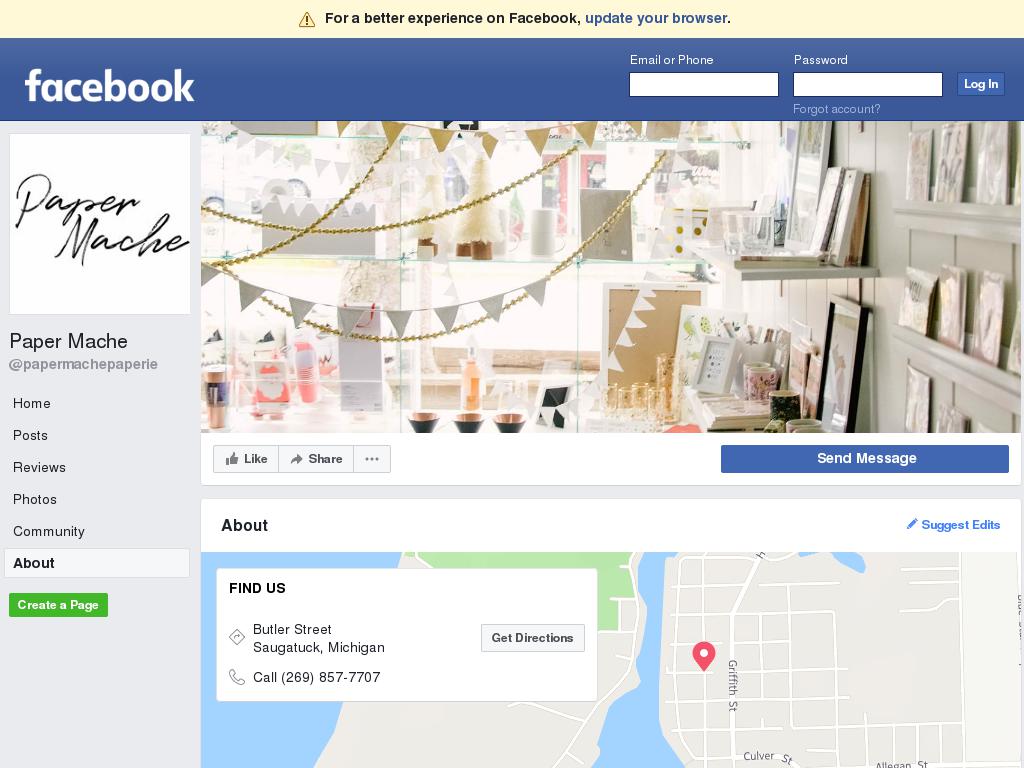1024x768 pixels.
Task: Click the Share arrow icon
Action: 296,459
